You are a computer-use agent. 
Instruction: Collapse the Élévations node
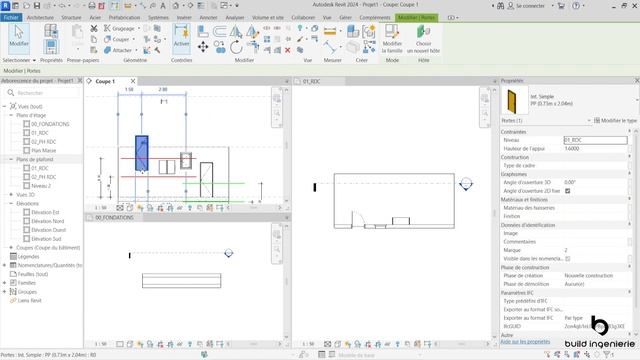11,203
